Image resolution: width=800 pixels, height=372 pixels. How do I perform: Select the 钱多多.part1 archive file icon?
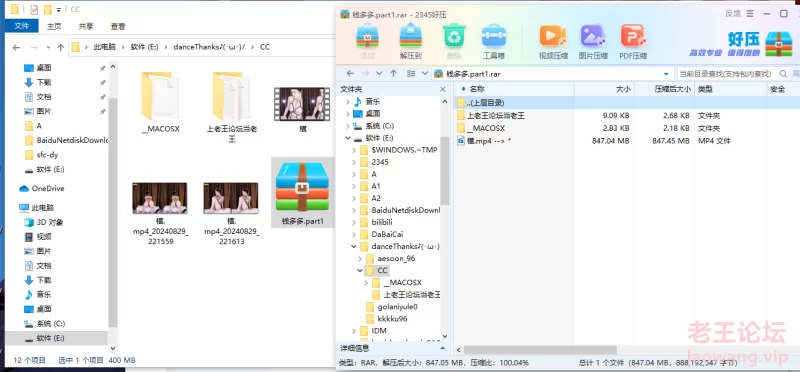point(303,192)
